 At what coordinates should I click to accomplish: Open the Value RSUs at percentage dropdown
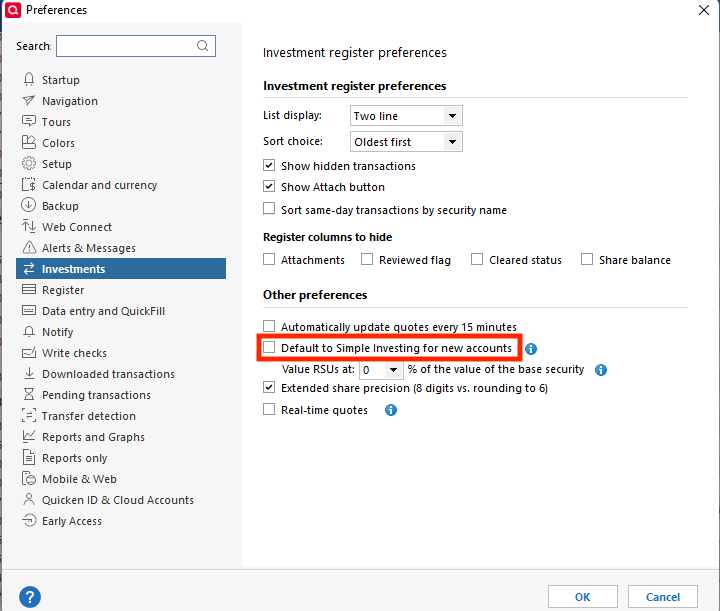point(381,370)
